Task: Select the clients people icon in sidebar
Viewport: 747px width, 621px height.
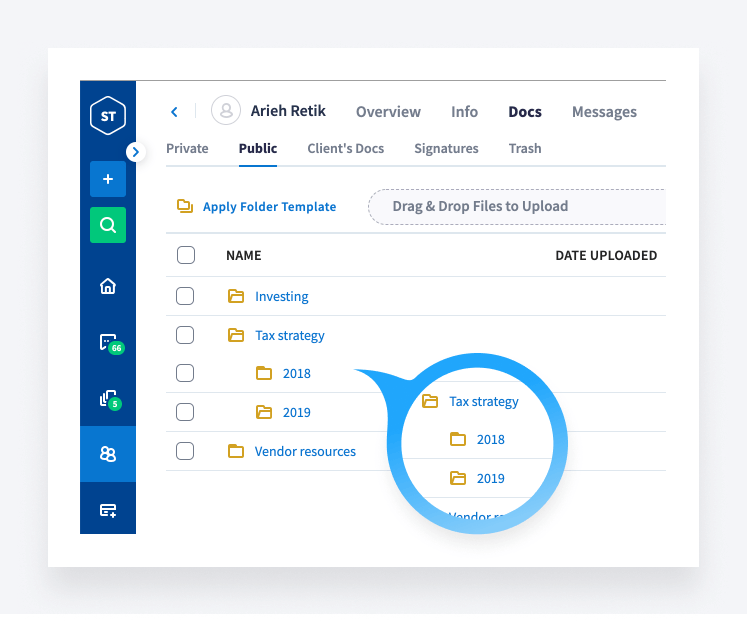Action: click(108, 454)
